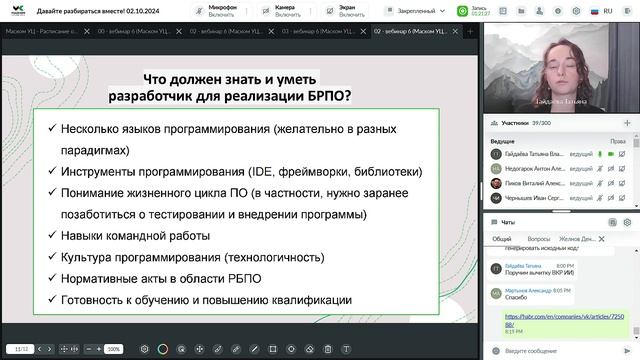This screenshot has height=360, width=640.
Task: Switch to the Вопросы chat tab
Action: (x=539, y=239)
